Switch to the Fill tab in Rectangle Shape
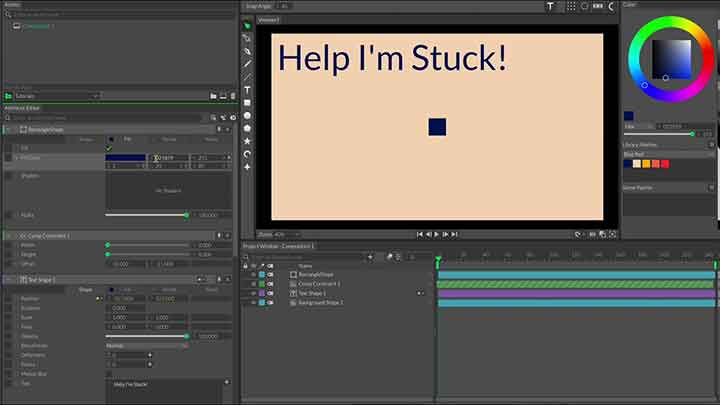The height and width of the screenshot is (405, 720). tap(128, 139)
